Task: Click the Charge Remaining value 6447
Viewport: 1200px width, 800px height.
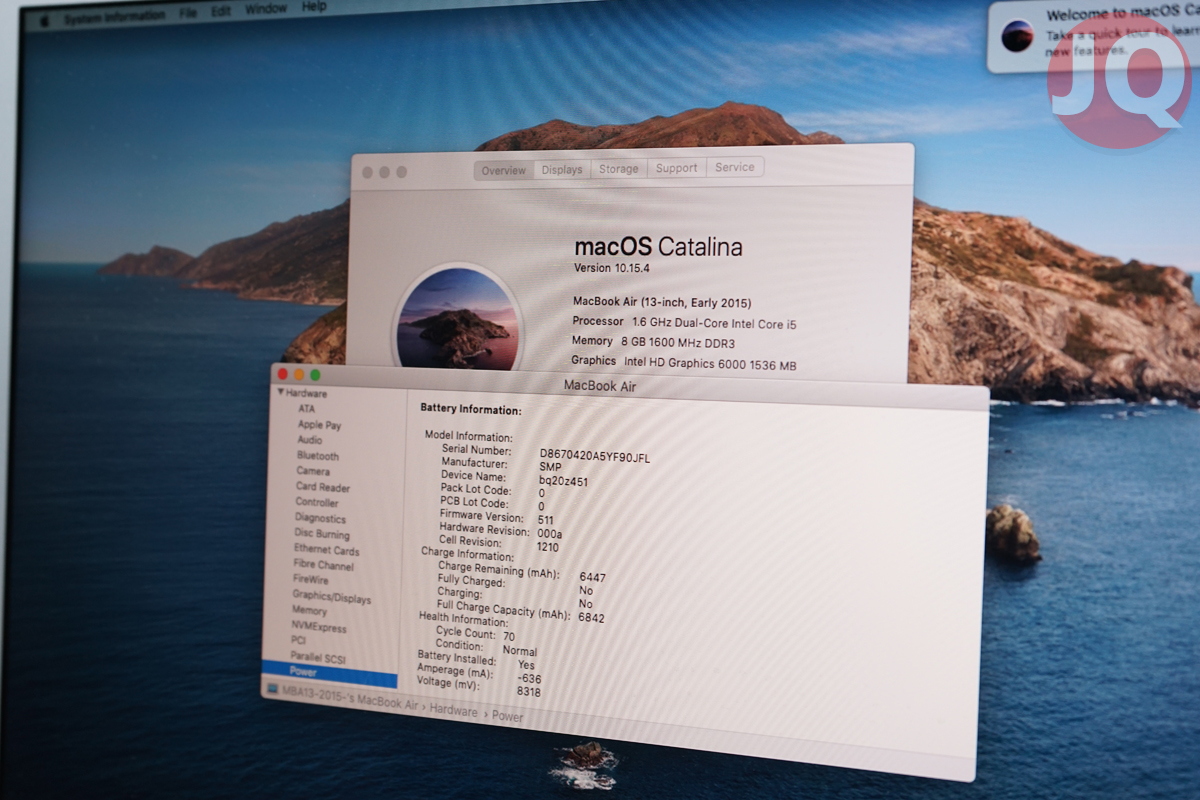Action: pos(592,578)
